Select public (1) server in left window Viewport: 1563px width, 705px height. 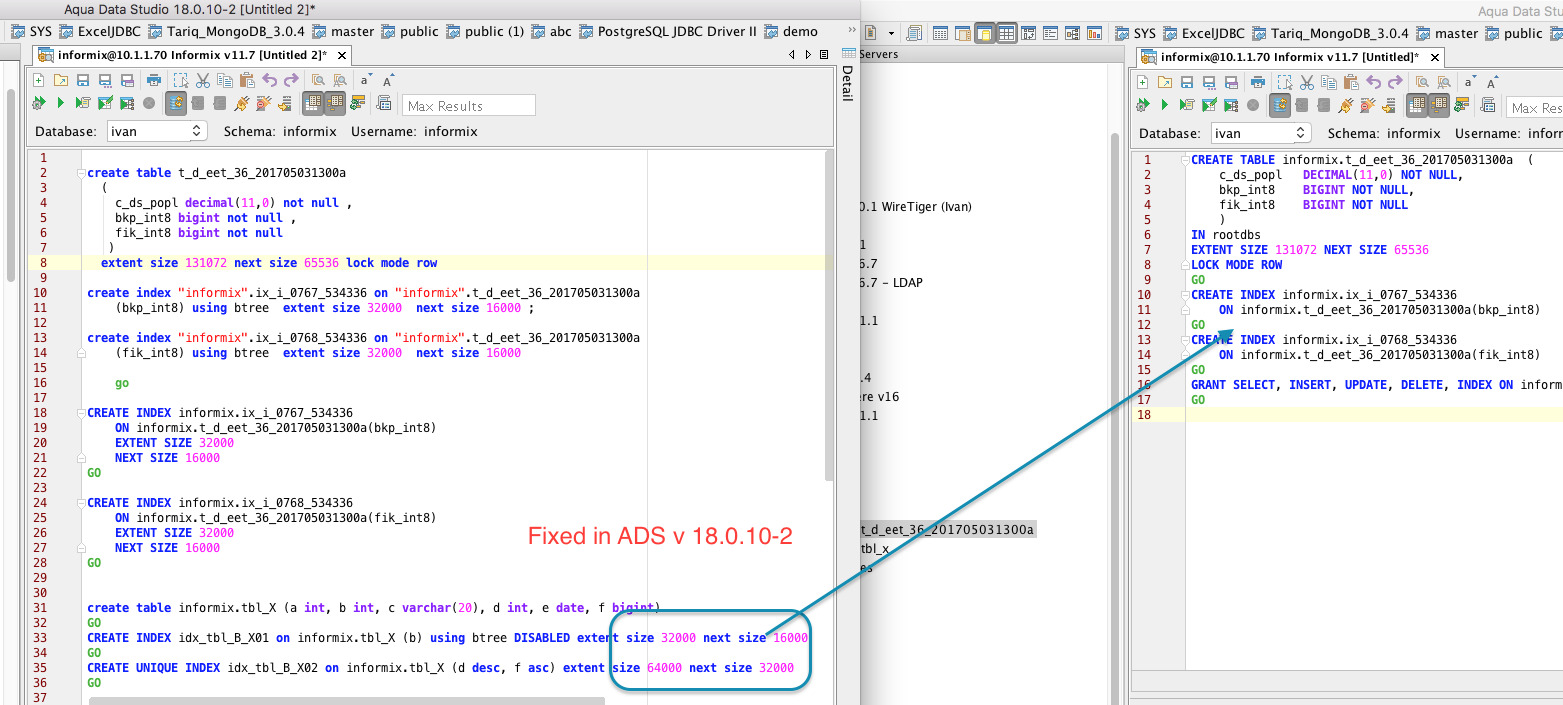point(485,31)
